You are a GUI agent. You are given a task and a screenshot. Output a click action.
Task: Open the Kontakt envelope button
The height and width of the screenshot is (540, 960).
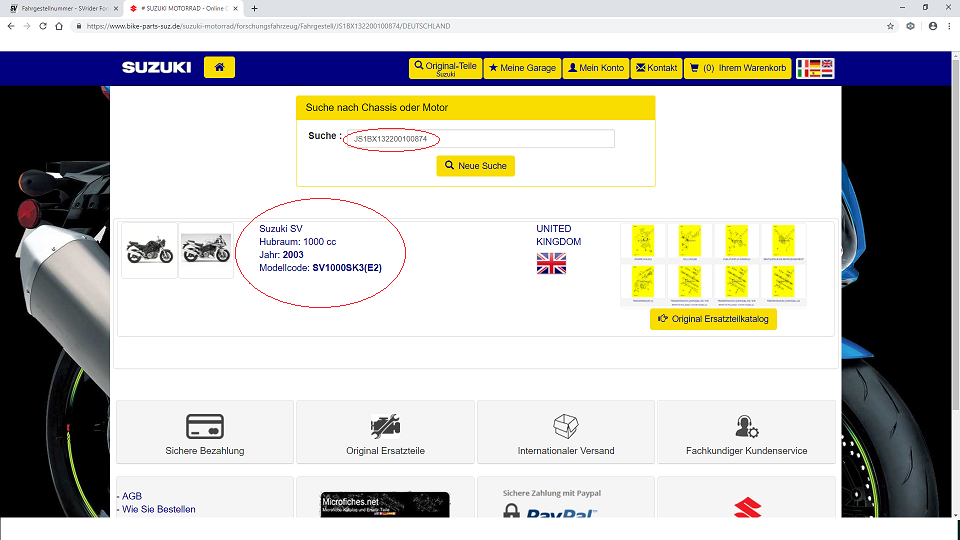[656, 68]
